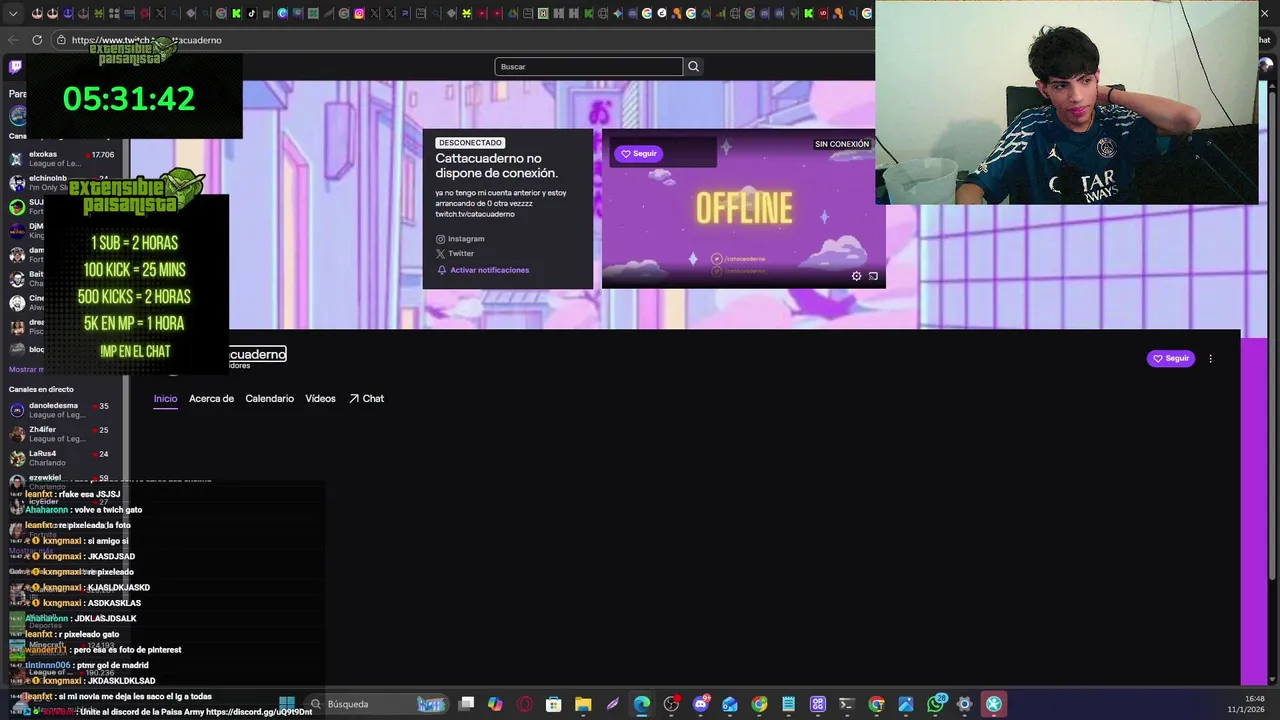
Task: Open Notepad from taskbar
Action: click(788, 704)
